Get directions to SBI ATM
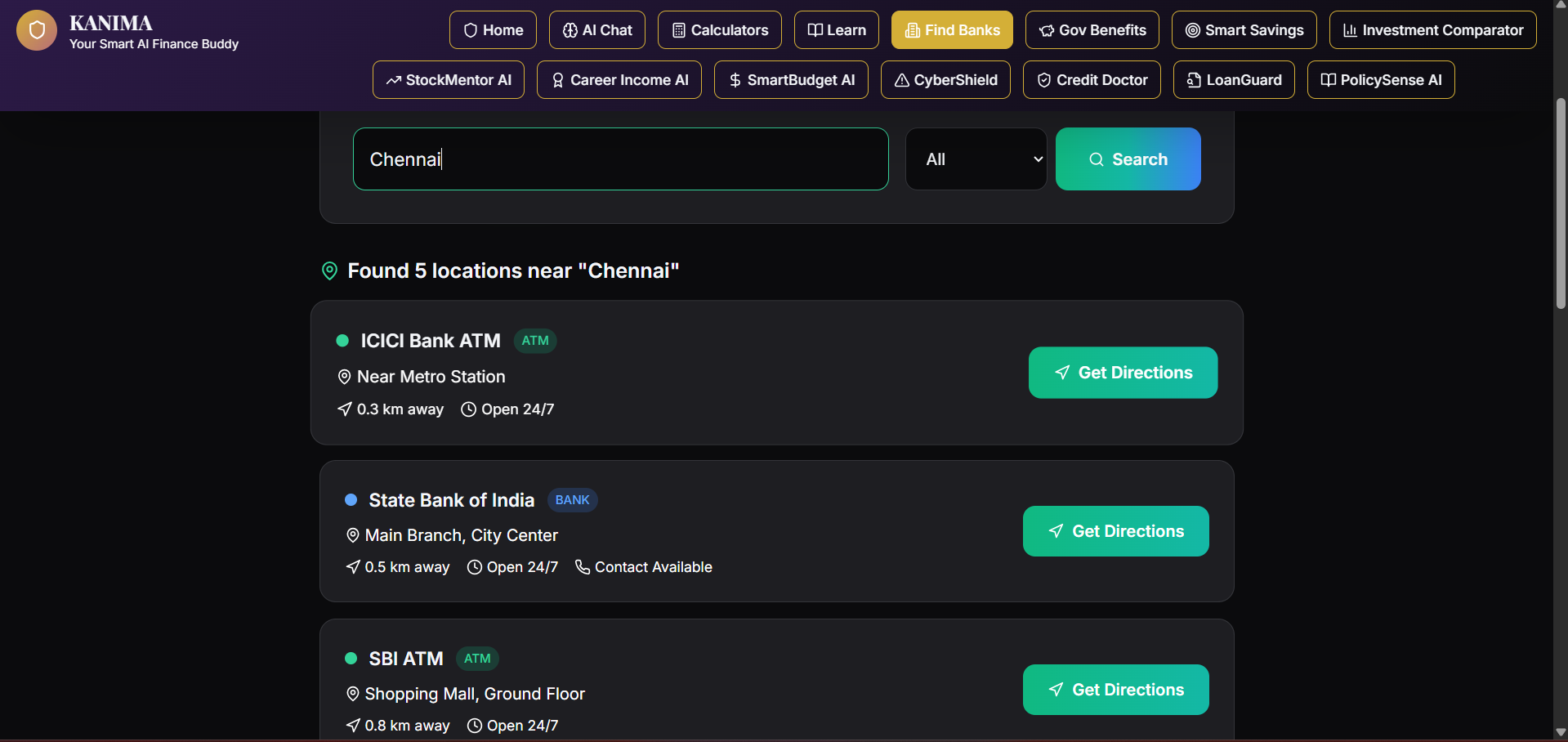This screenshot has width=1568, height=742. [1116, 690]
